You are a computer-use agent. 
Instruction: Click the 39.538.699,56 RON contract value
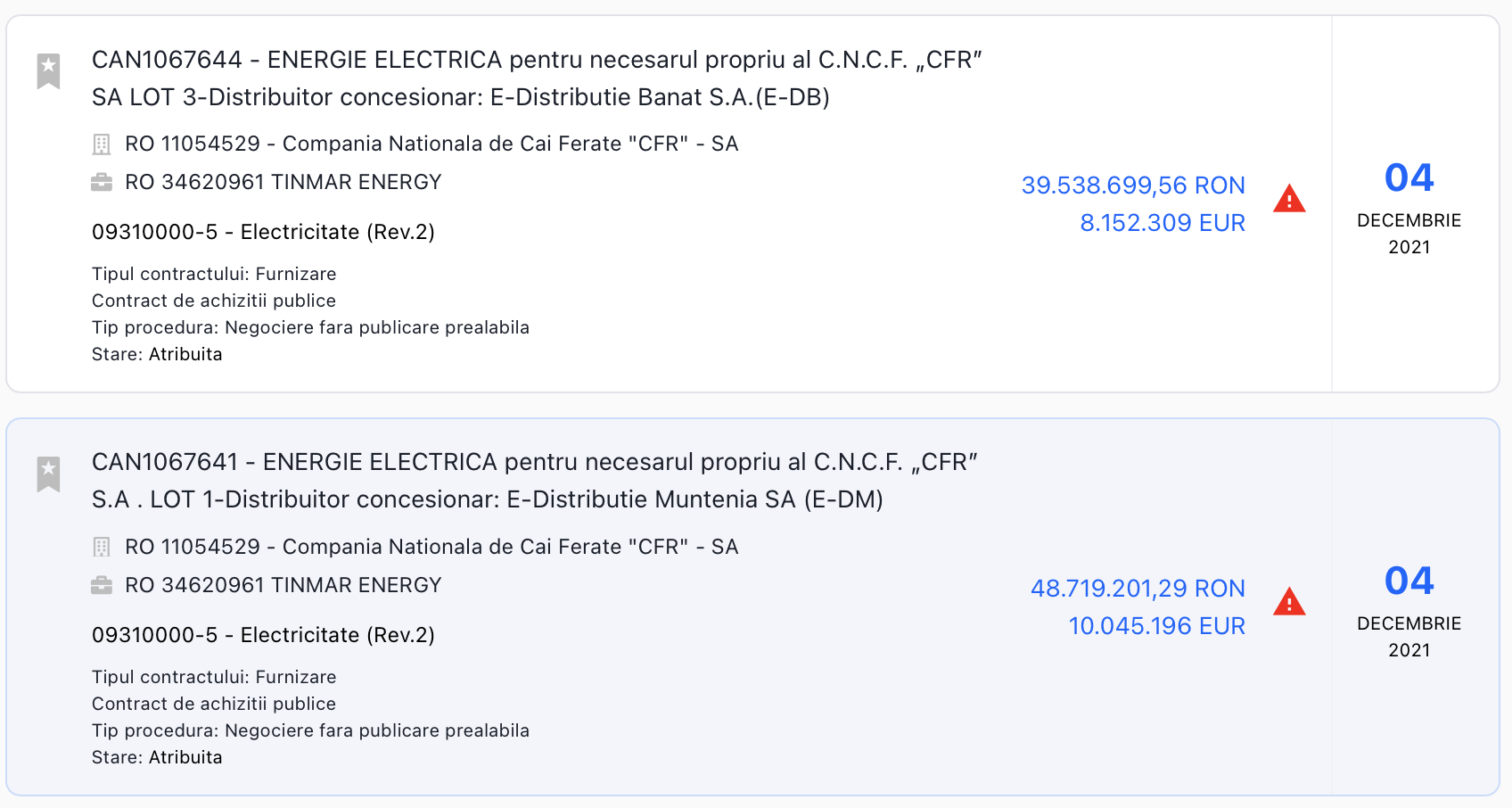1132,186
